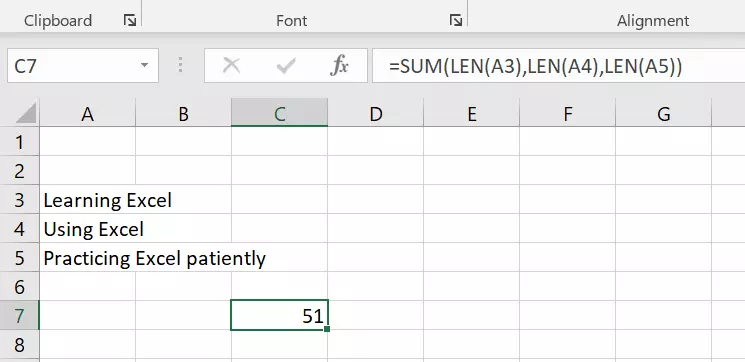Image resolution: width=745 pixels, height=362 pixels.
Task: Click cell with 'Using Excel'
Action: tap(87, 229)
